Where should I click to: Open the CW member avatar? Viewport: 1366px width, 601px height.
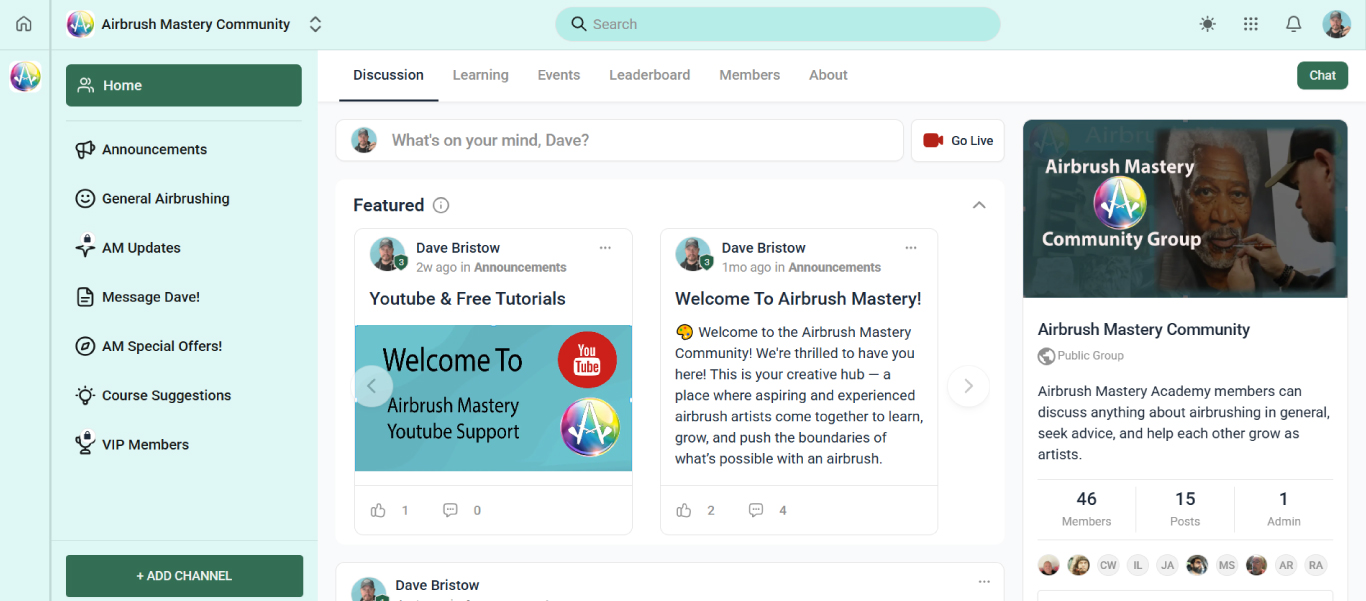coord(1108,565)
